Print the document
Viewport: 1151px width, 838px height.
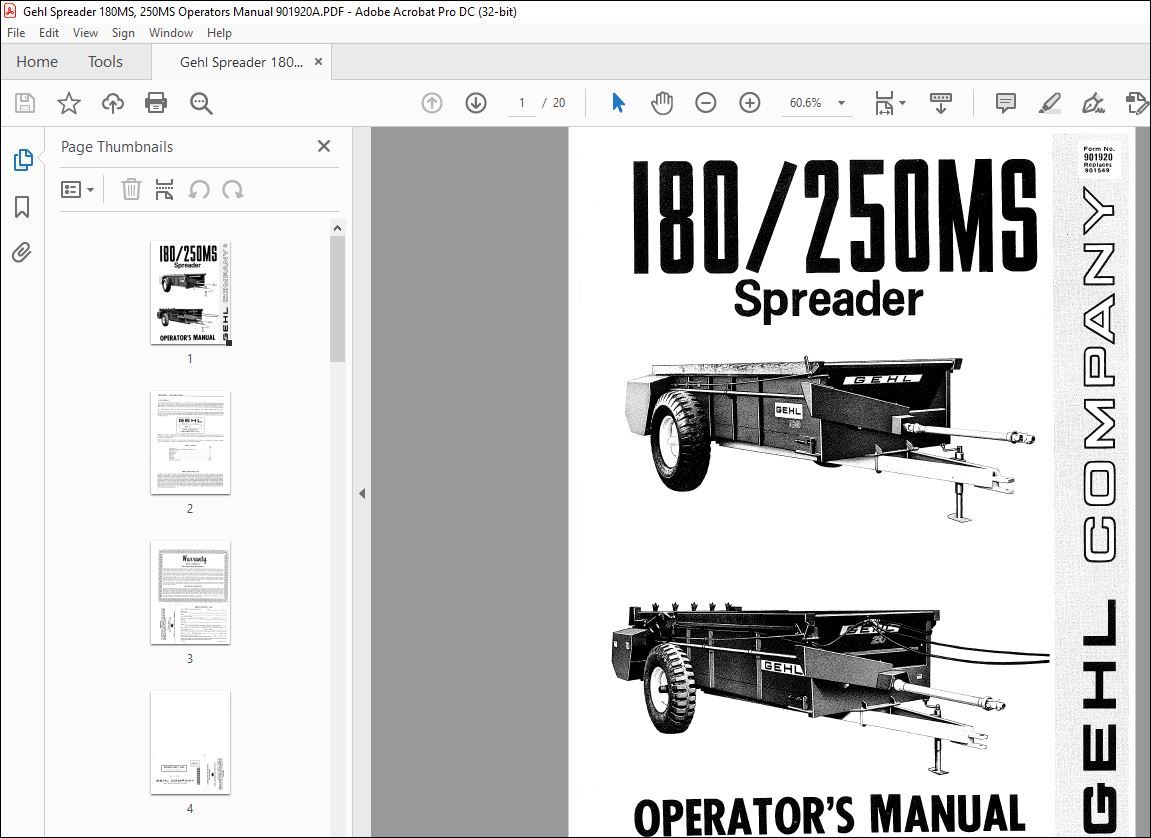[156, 102]
